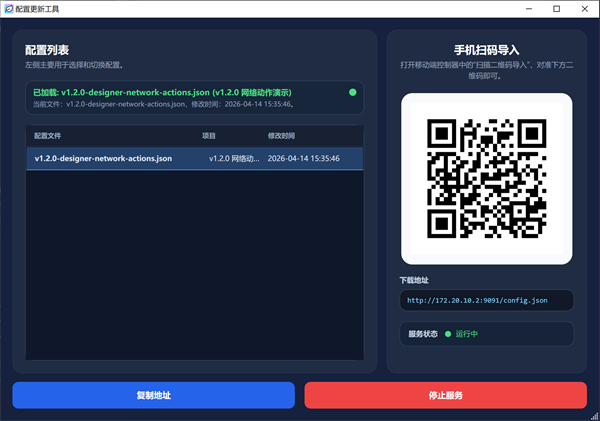Click the 已加载 loaded config banner text

click(x=162, y=92)
